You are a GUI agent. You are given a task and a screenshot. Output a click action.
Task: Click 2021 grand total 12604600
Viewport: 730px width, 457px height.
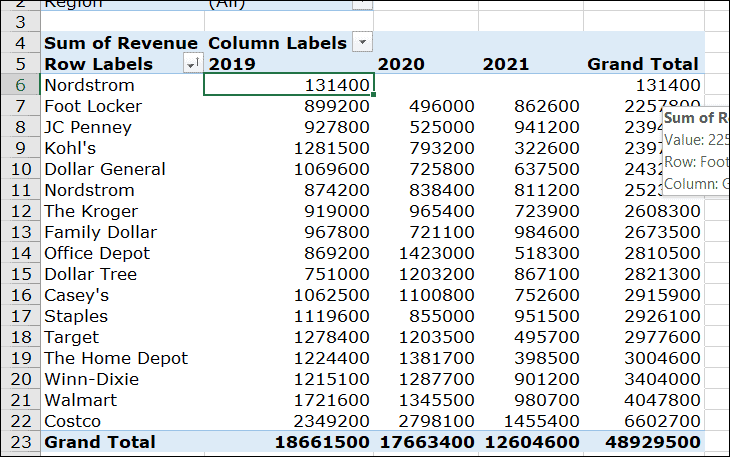coord(532,442)
